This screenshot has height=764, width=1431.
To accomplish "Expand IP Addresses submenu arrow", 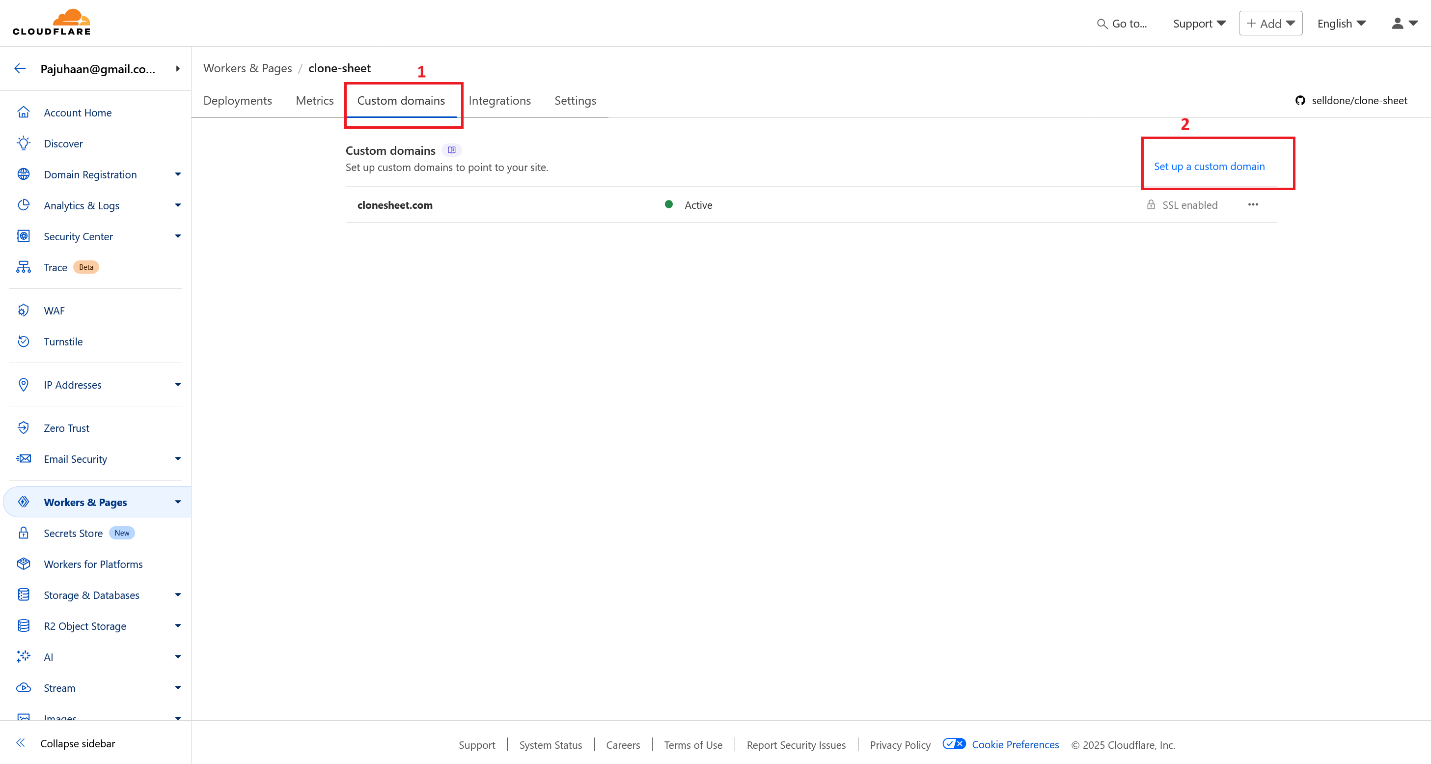I will pyautogui.click(x=178, y=384).
